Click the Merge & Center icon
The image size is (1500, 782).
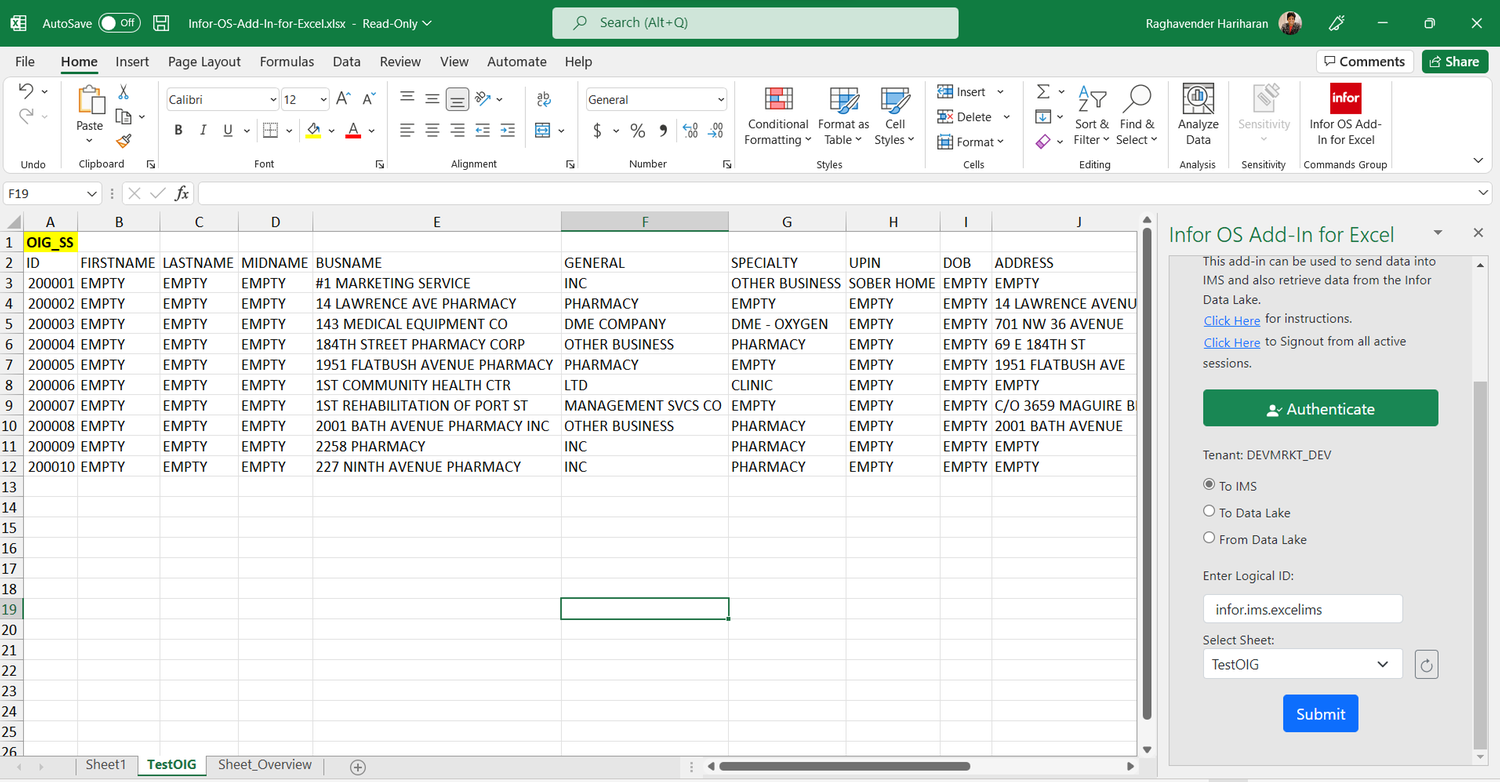(543, 130)
